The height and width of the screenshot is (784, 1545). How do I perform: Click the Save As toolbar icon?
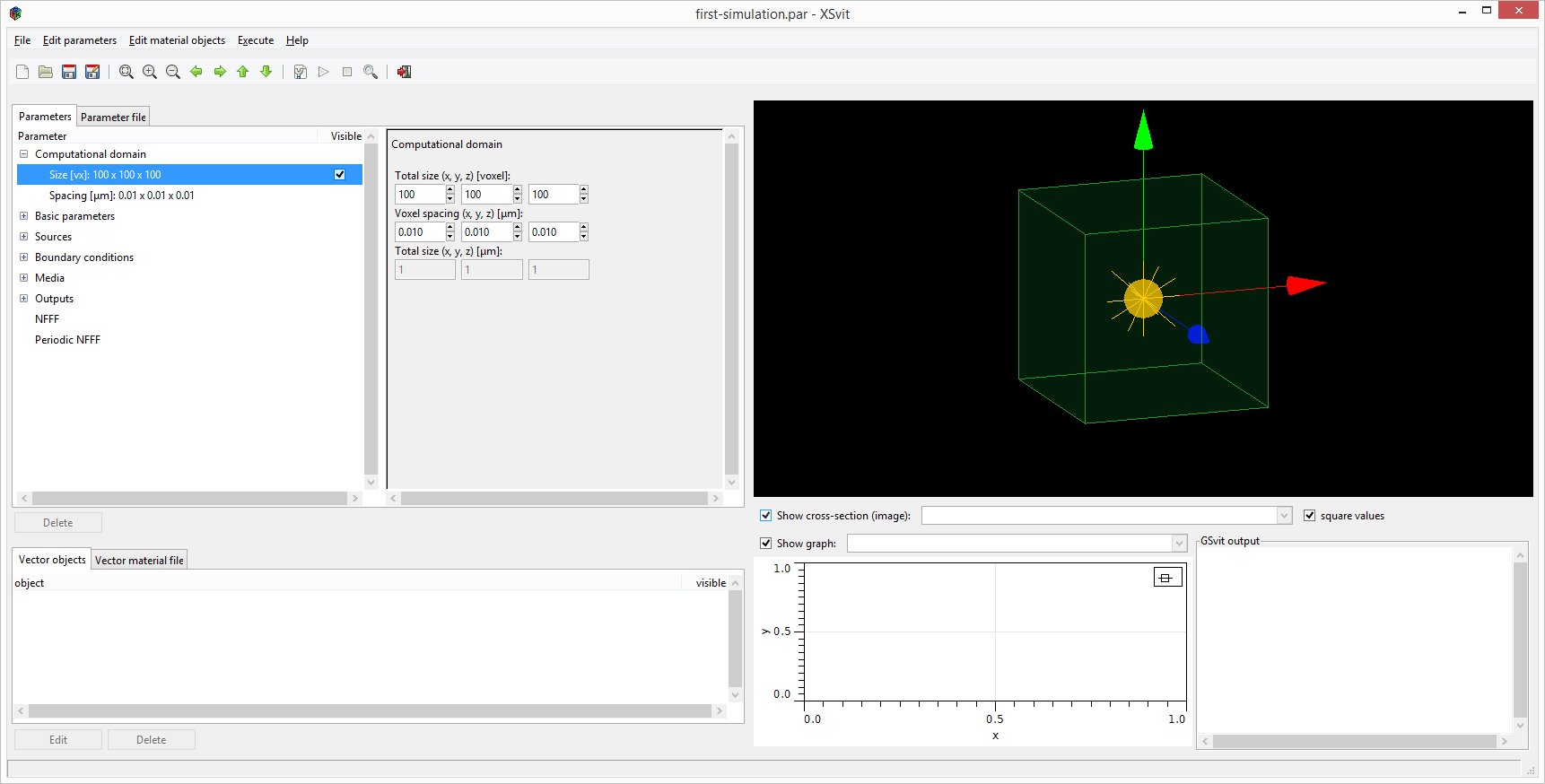click(x=92, y=72)
